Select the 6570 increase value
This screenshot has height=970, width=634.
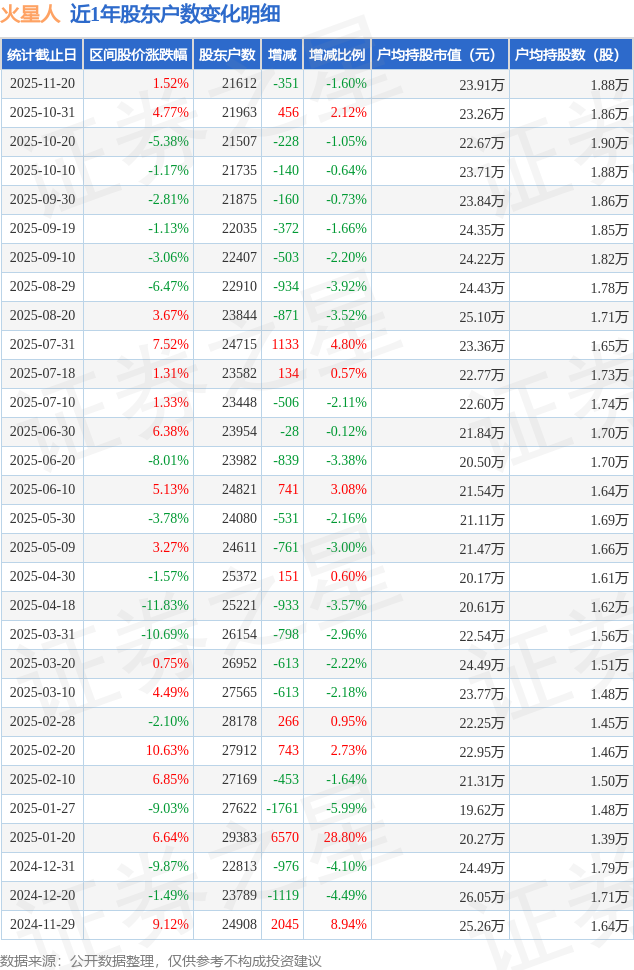click(285, 838)
